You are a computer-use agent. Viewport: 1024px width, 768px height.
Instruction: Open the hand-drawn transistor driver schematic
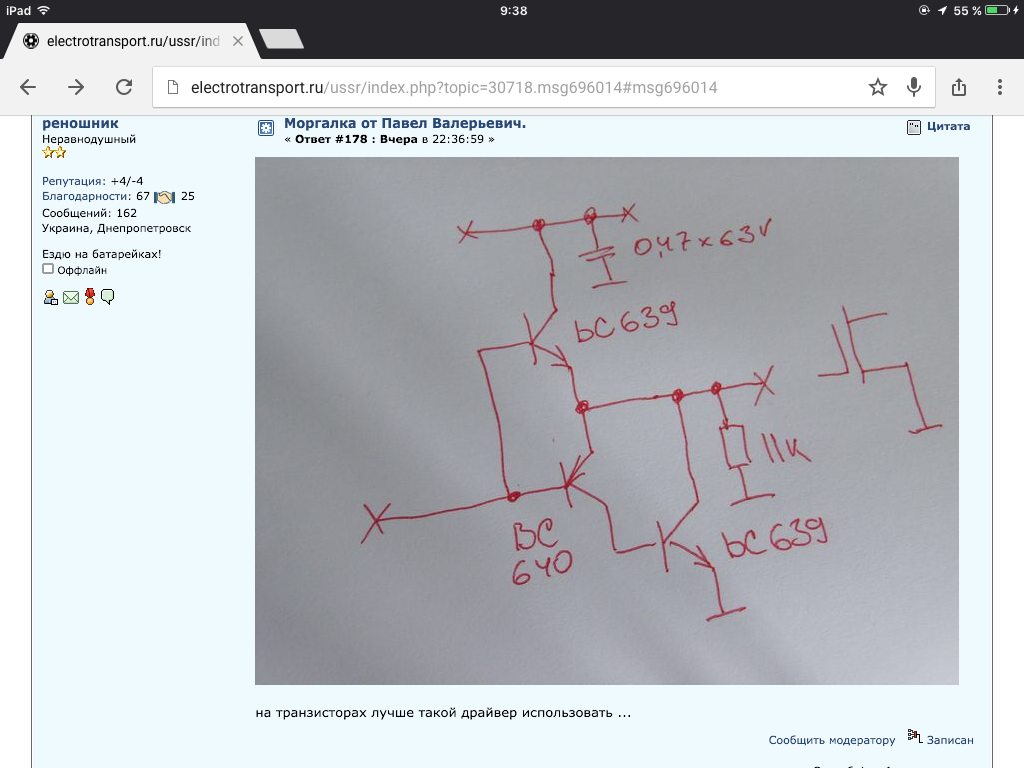click(606, 420)
